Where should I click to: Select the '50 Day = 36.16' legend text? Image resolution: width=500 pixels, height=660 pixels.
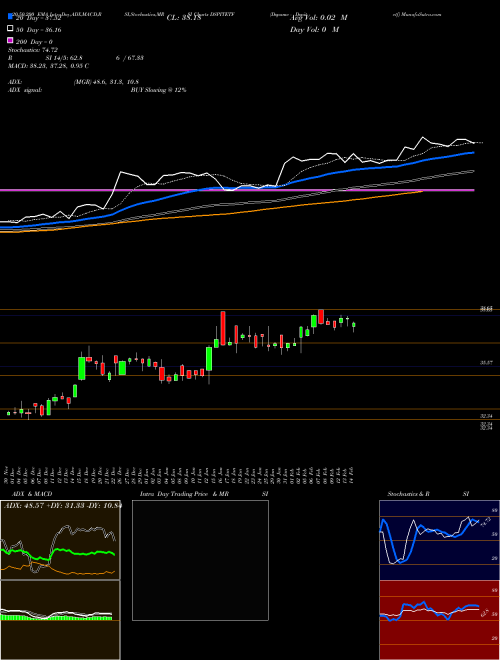point(38,30)
